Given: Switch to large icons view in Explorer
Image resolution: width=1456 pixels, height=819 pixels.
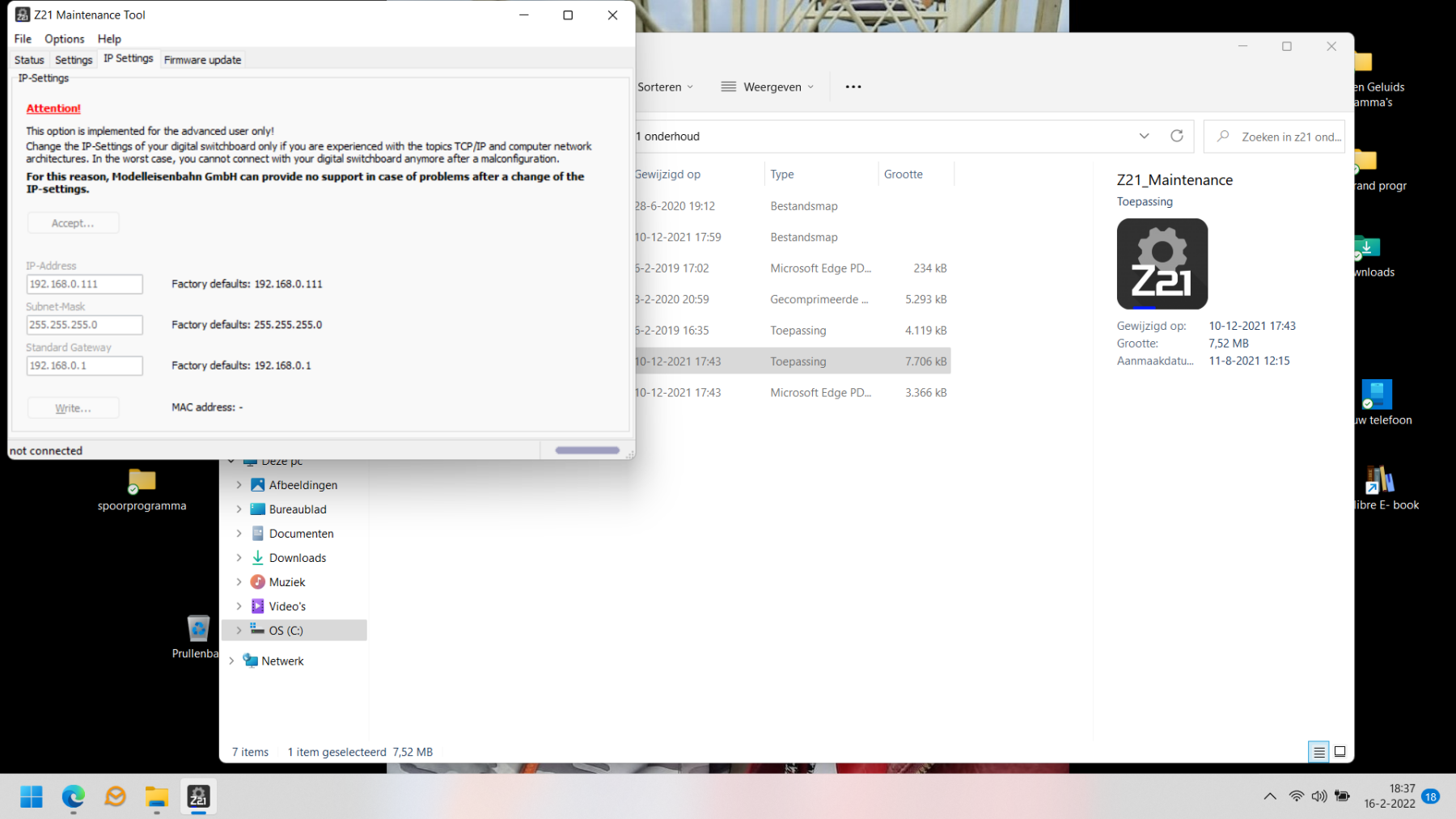Looking at the screenshot, I should click(x=1340, y=751).
